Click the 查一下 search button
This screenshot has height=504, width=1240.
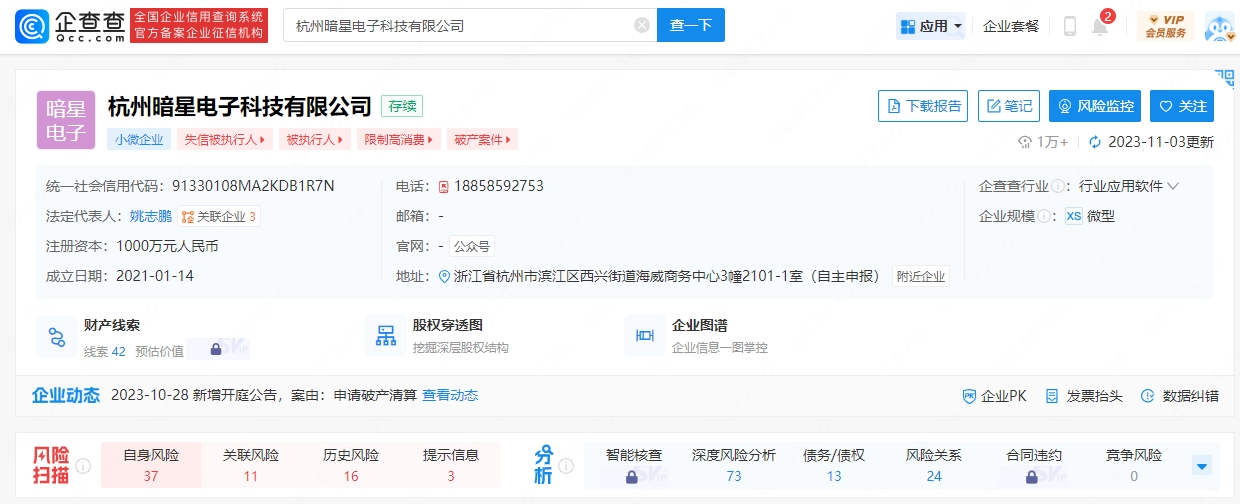[x=690, y=25]
